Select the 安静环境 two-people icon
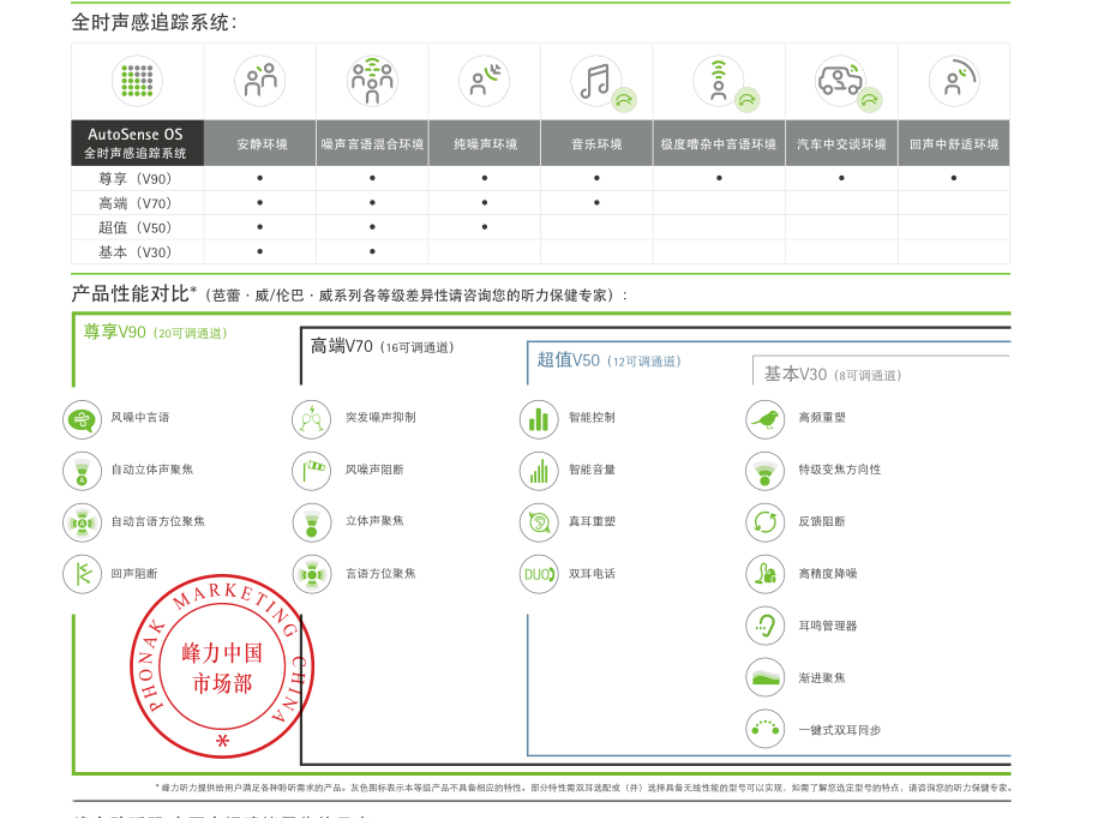The width and height of the screenshot is (1098, 818). pyautogui.click(x=260, y=81)
